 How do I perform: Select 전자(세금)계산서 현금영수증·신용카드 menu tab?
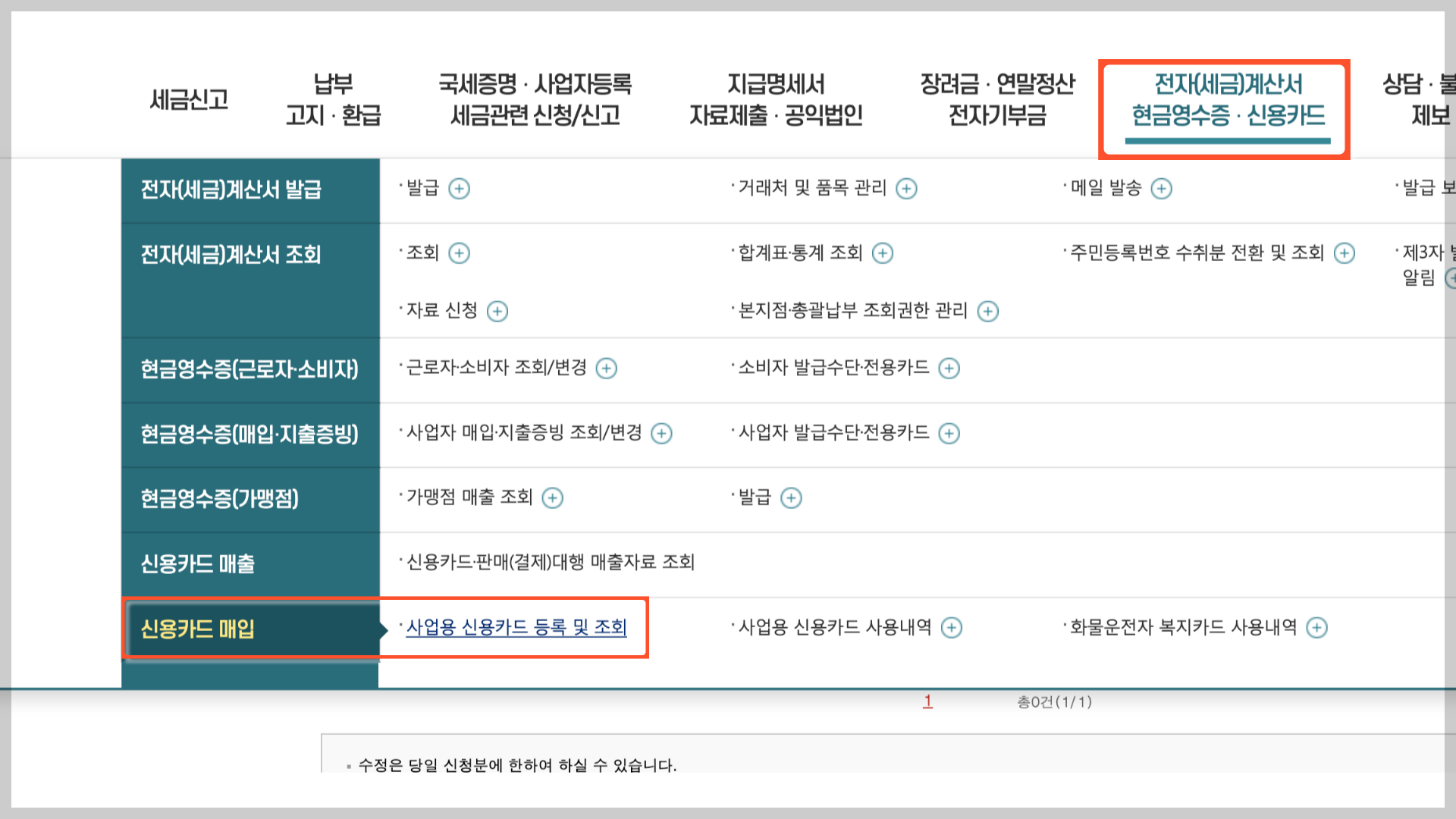(1228, 99)
